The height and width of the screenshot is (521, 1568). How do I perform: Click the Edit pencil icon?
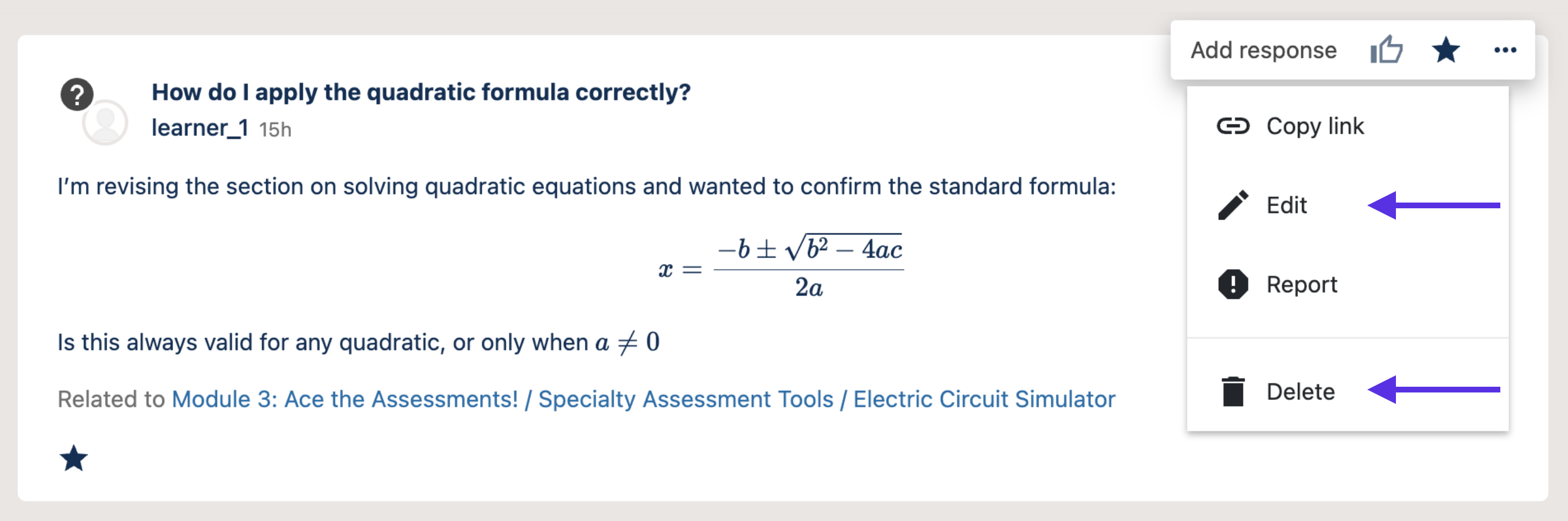click(x=1232, y=205)
